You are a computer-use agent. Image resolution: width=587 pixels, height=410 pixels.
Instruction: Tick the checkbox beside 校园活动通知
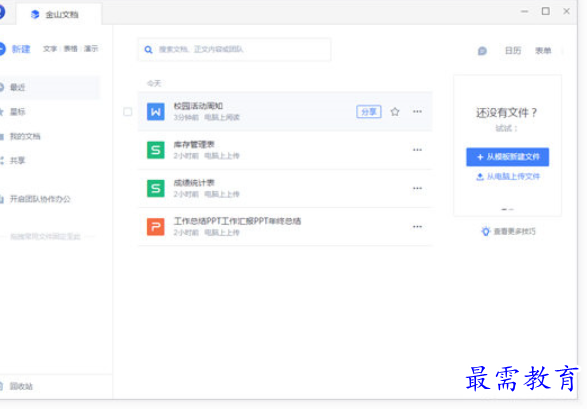click(x=128, y=112)
